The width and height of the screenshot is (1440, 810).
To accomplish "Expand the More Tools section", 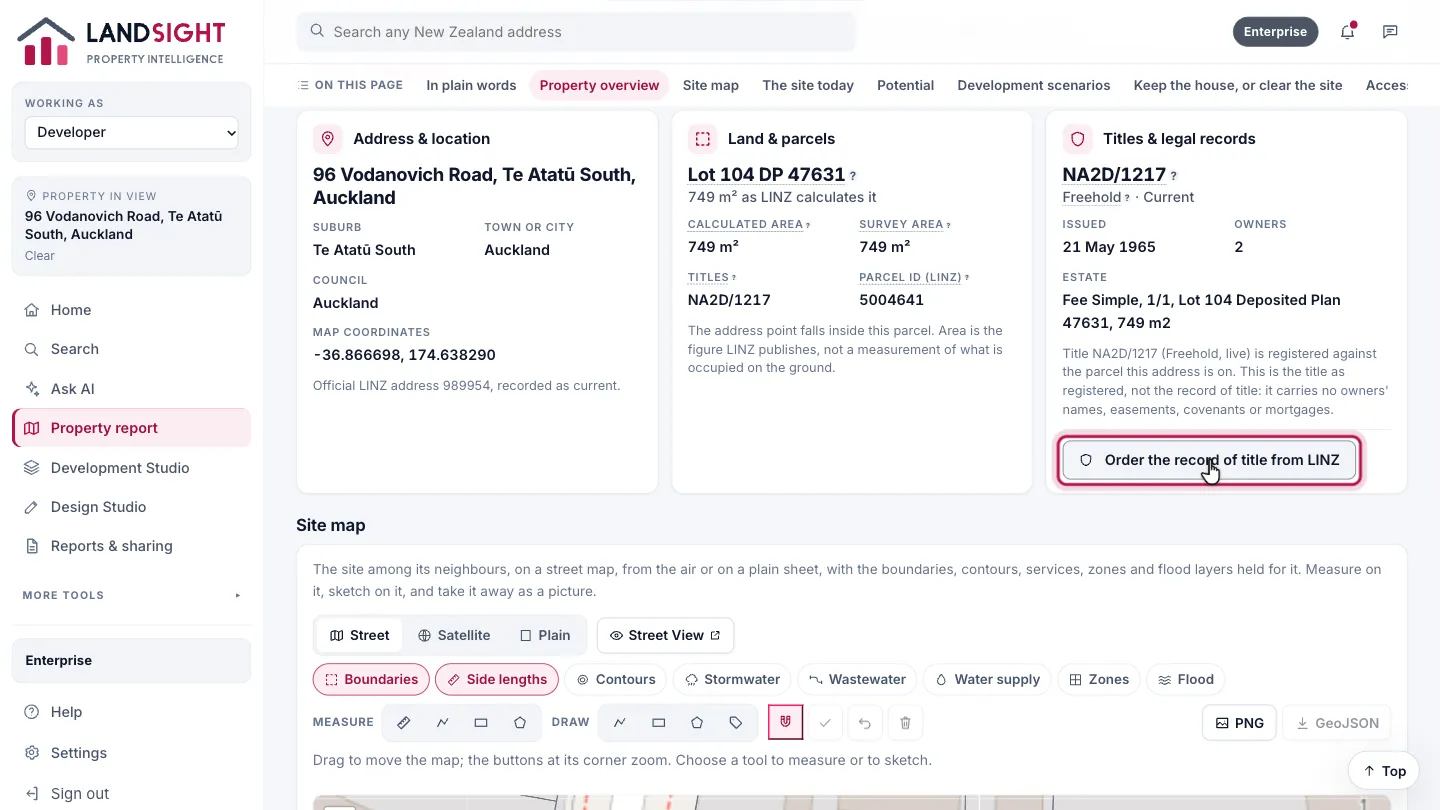I will pos(132,595).
